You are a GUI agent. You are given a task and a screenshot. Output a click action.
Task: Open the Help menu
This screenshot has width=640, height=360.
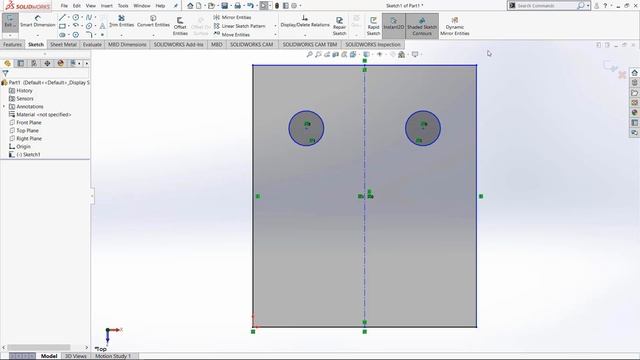pos(160,6)
